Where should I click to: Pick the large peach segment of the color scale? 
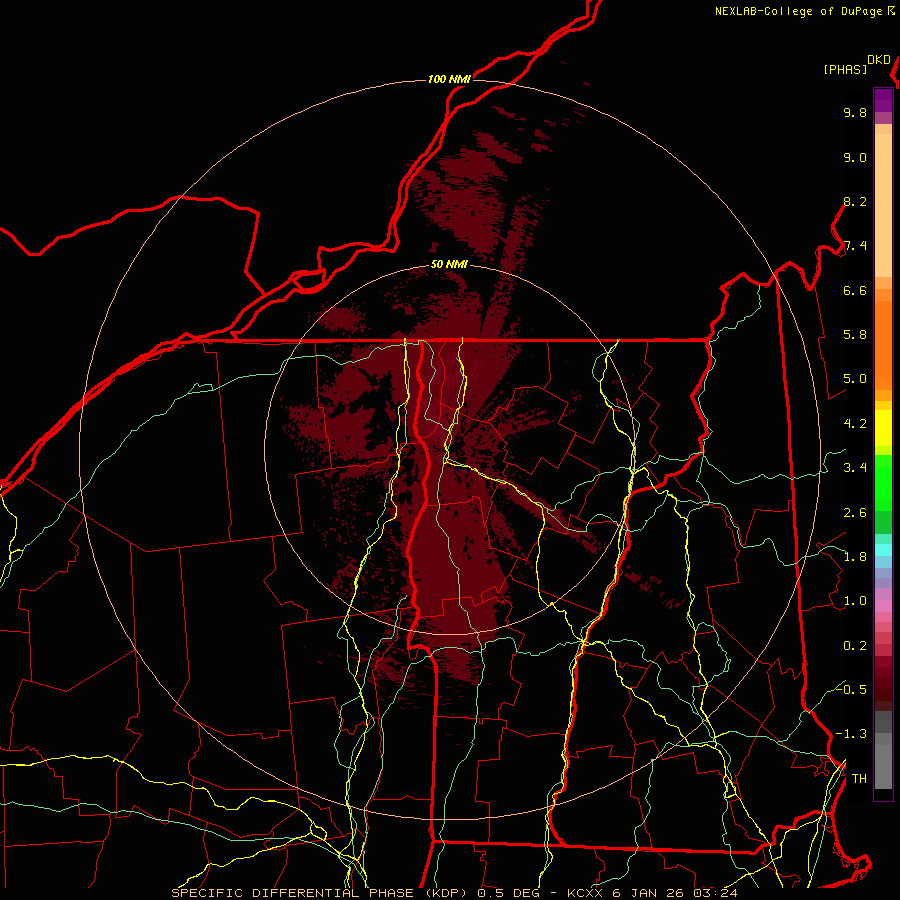click(883, 205)
